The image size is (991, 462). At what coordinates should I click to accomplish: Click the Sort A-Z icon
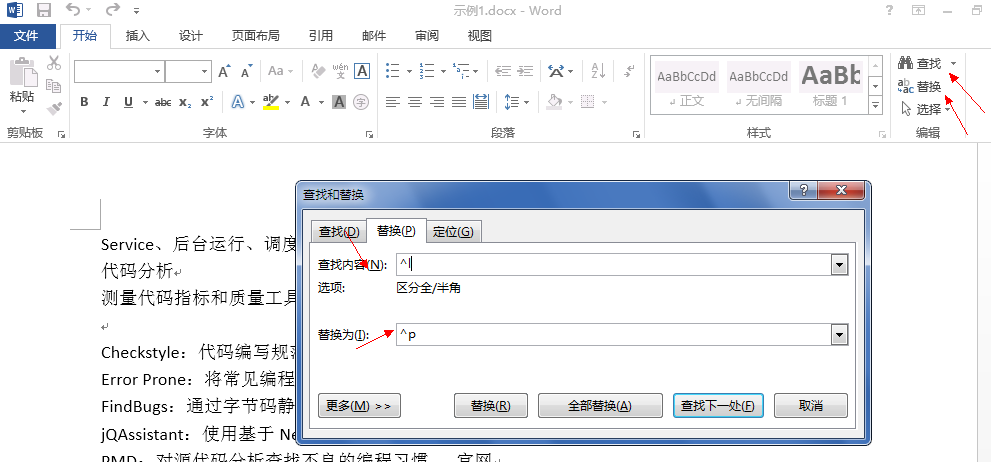coord(598,71)
